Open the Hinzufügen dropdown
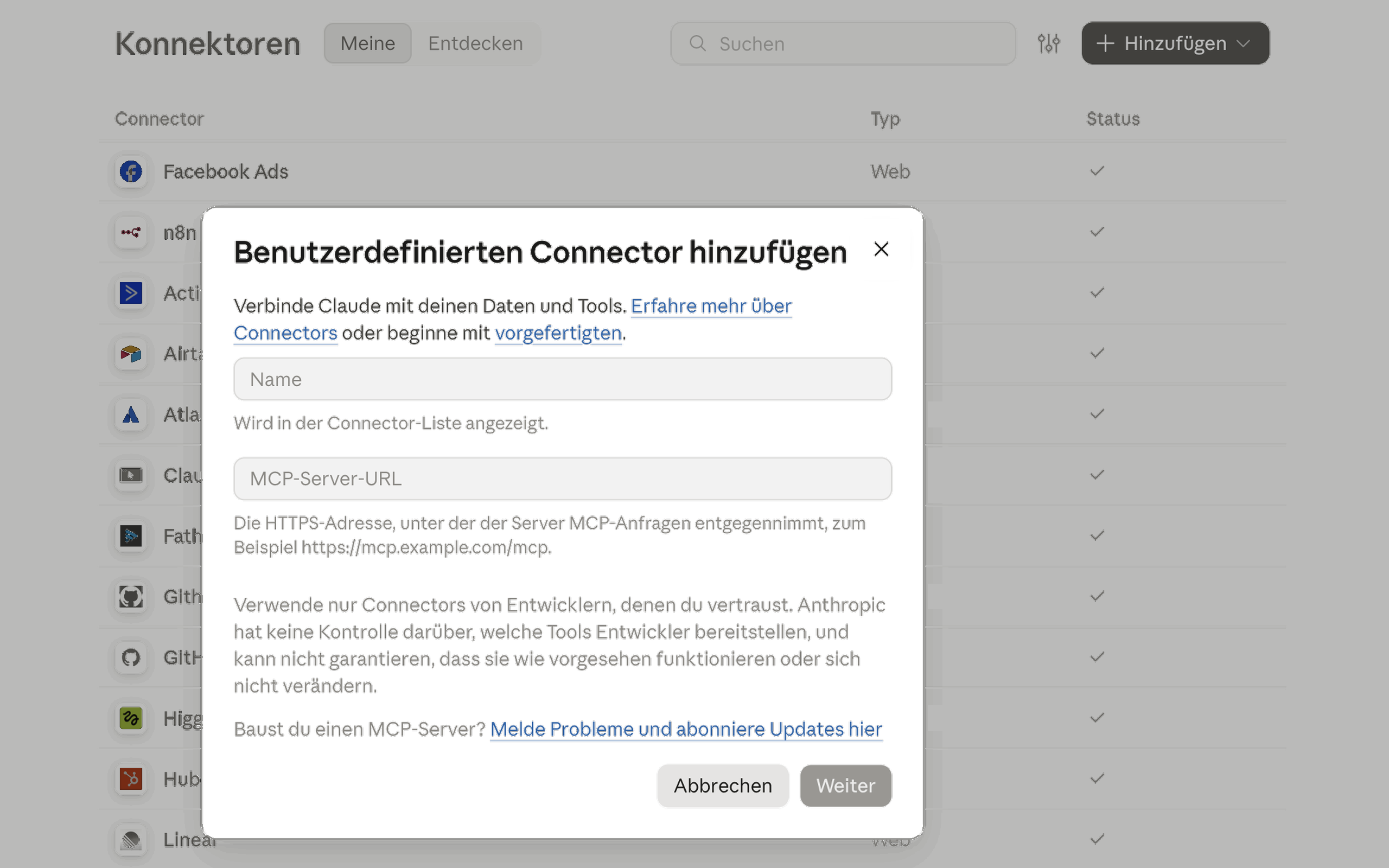Screen dimensions: 1389x868 (x=1175, y=43)
